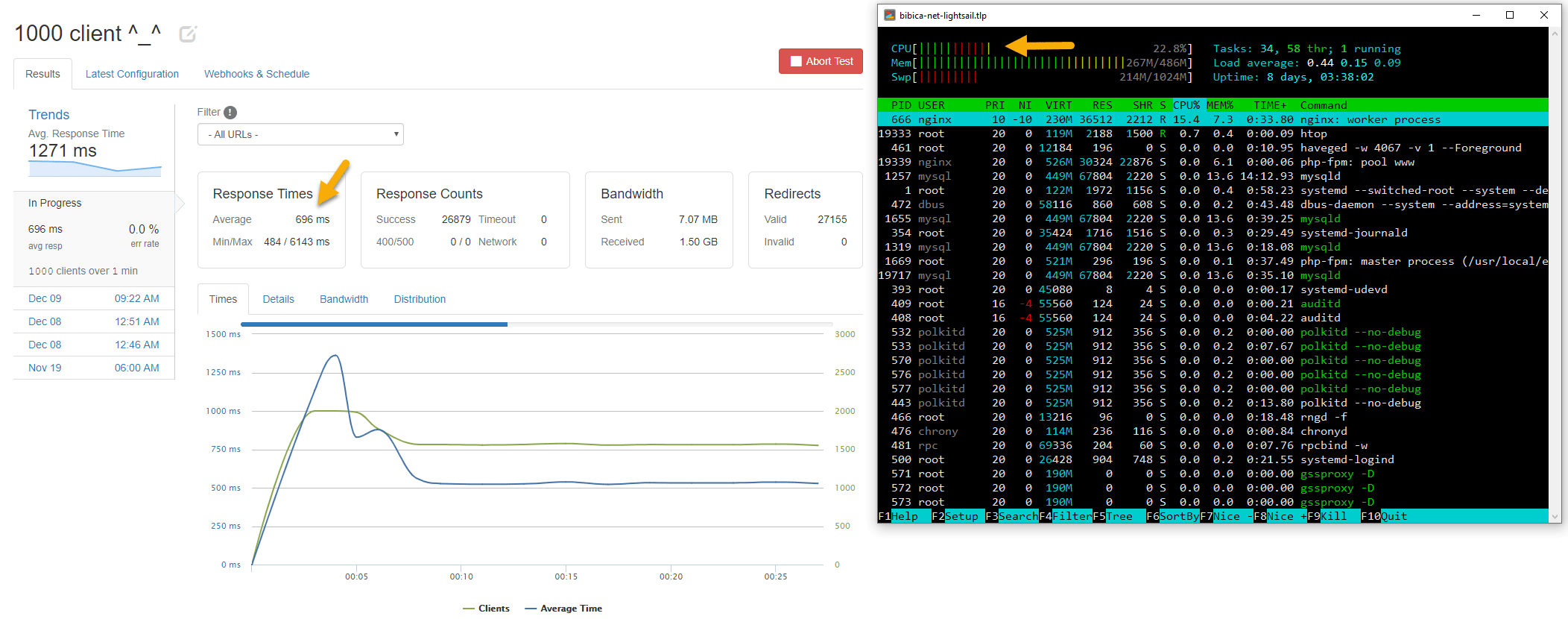1568x619 pixels.
Task: Open the Nov 19 06:00 AM test run
Action: click(94, 368)
